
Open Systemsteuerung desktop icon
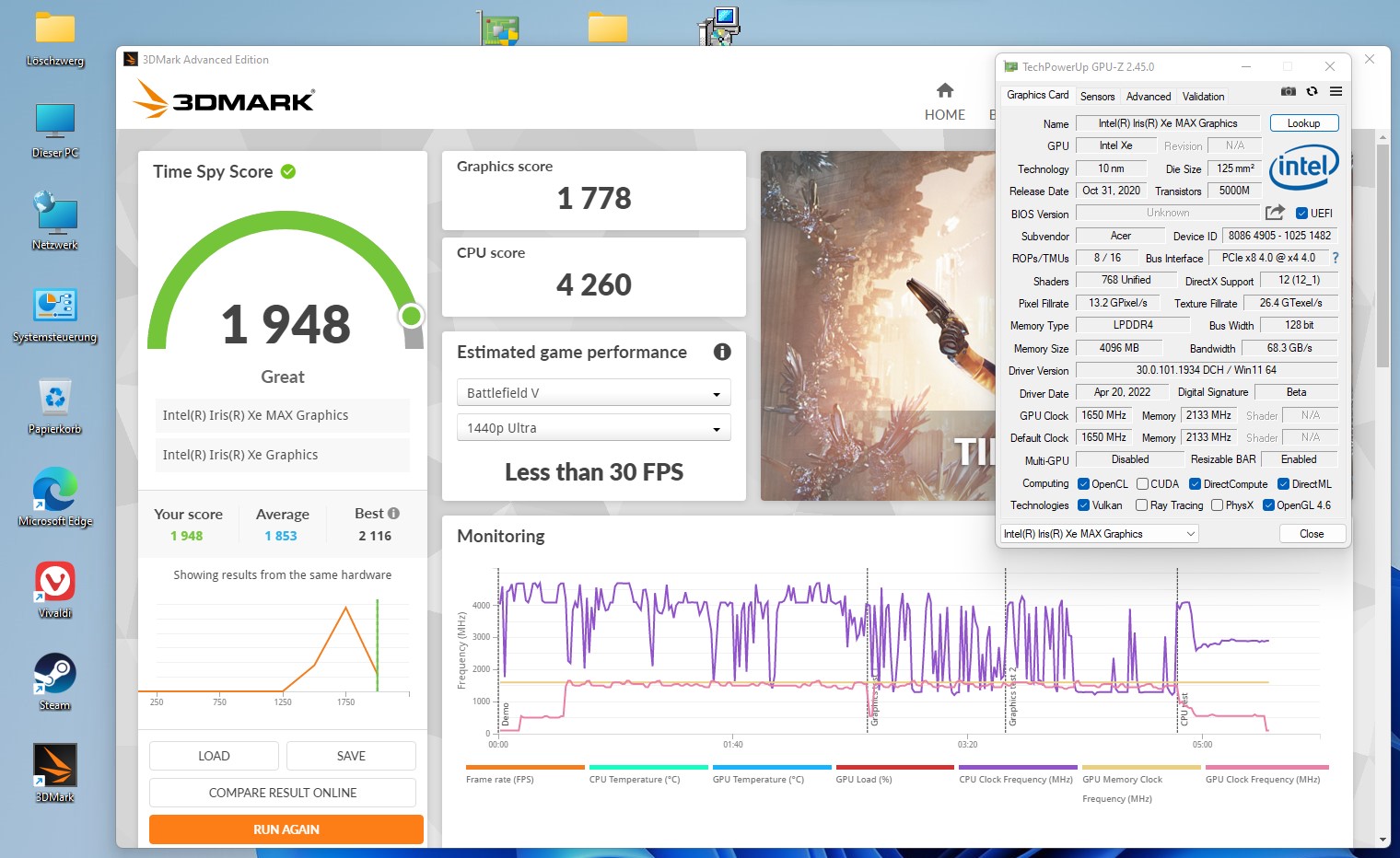coord(55,315)
